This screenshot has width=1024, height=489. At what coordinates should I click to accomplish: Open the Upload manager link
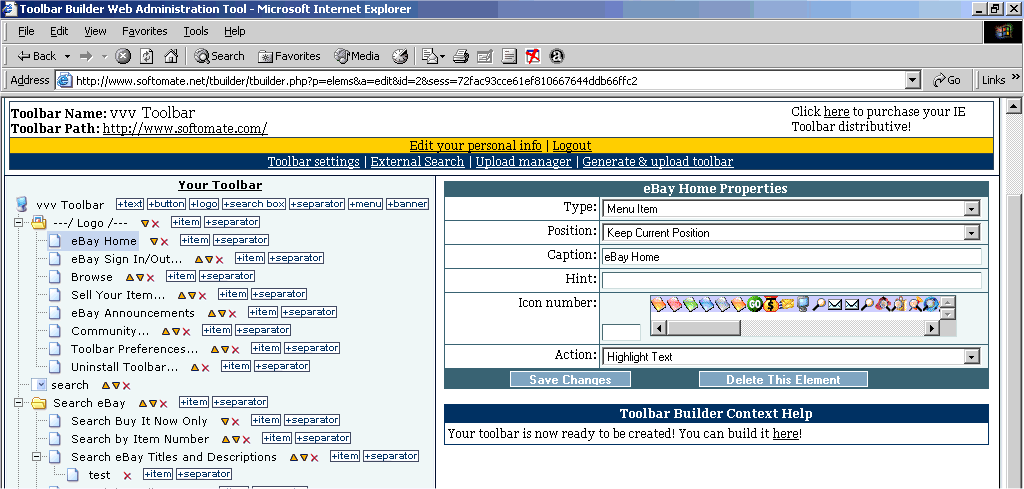click(523, 161)
